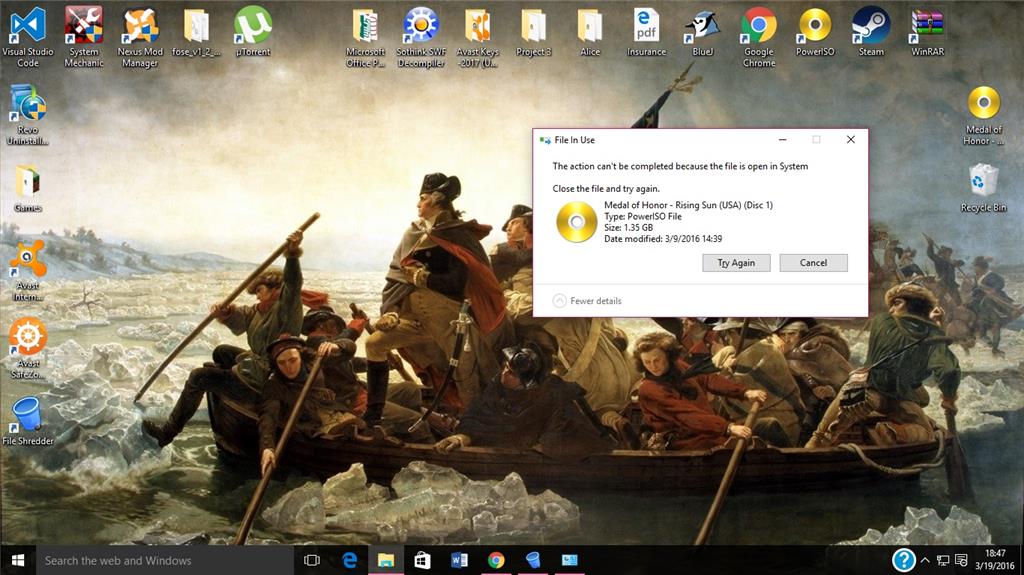The height and width of the screenshot is (575, 1024).
Task: Open Task View from the taskbar
Action: (x=312, y=560)
